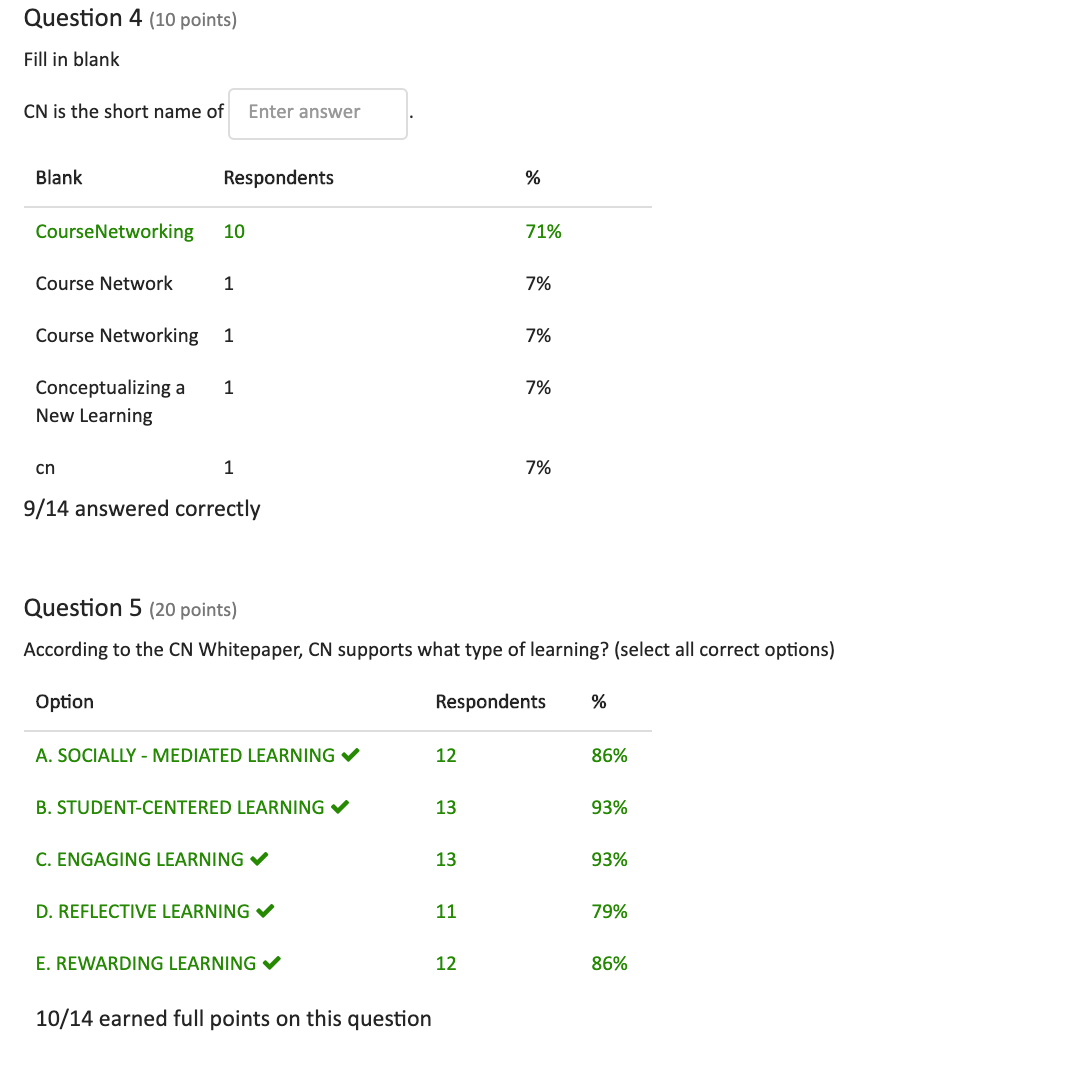This screenshot has height=1068, width=1090.
Task: Click checkmark icon beside Socially-Mediated Learning
Action: click(350, 754)
